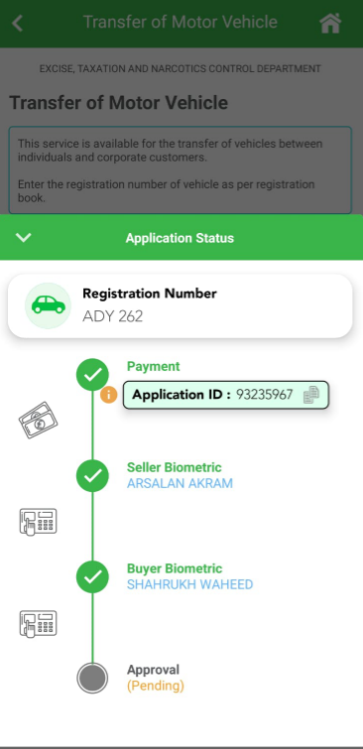This screenshot has height=749, width=363.
Task: Open the home icon in header
Action: coord(331,23)
